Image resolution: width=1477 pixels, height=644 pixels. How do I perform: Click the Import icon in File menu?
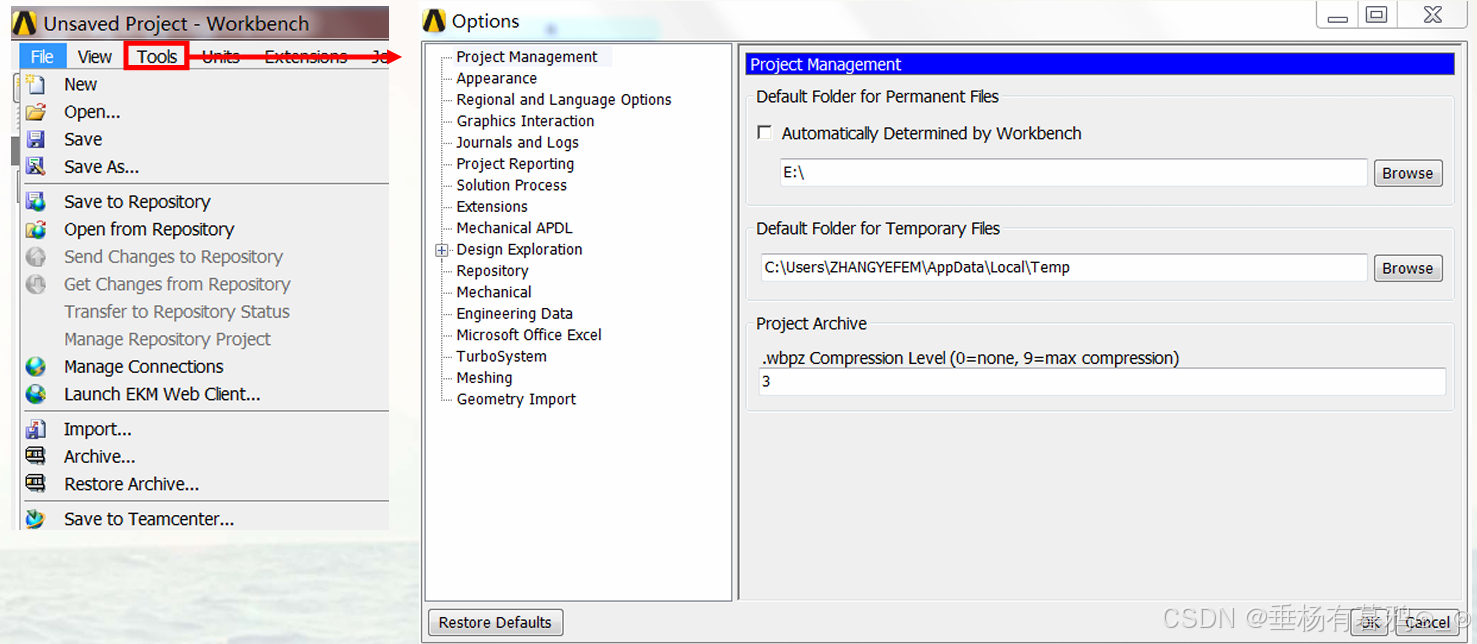36,429
